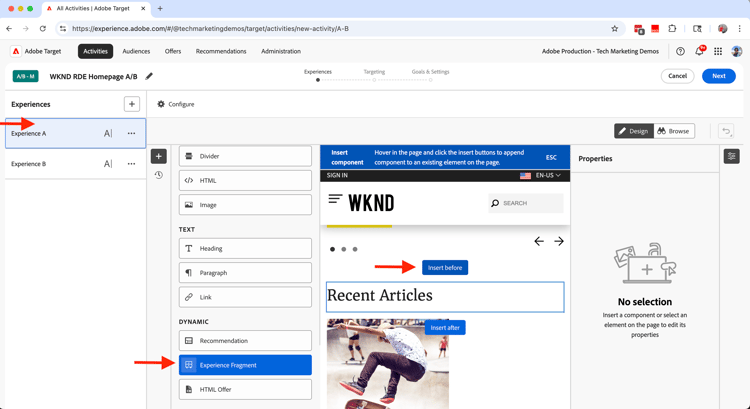Click the Adobe Target logo icon
Image resolution: width=750 pixels, height=409 pixels.
[16, 51]
